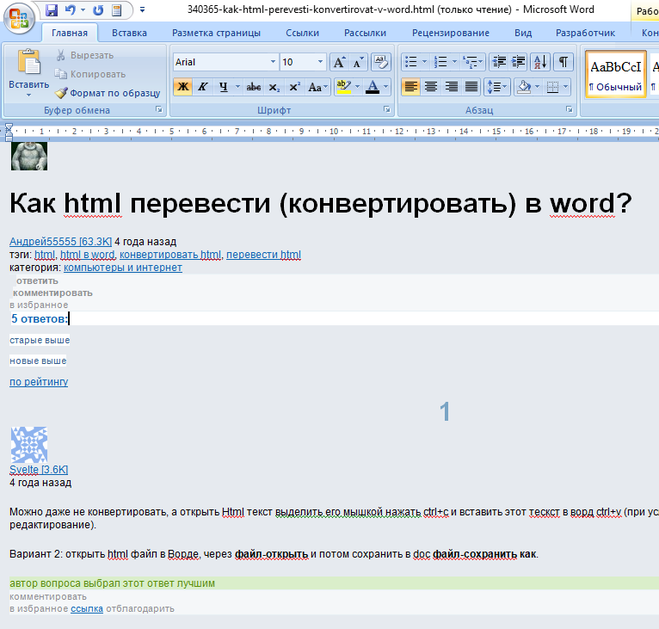Toggle superscript x² formatting
The width and height of the screenshot is (659, 629).
[x=294, y=87]
